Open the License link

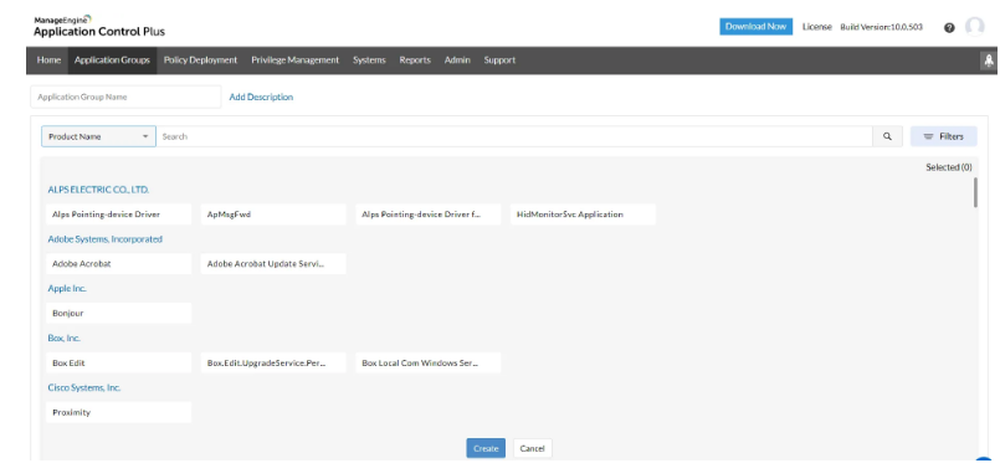tap(817, 27)
